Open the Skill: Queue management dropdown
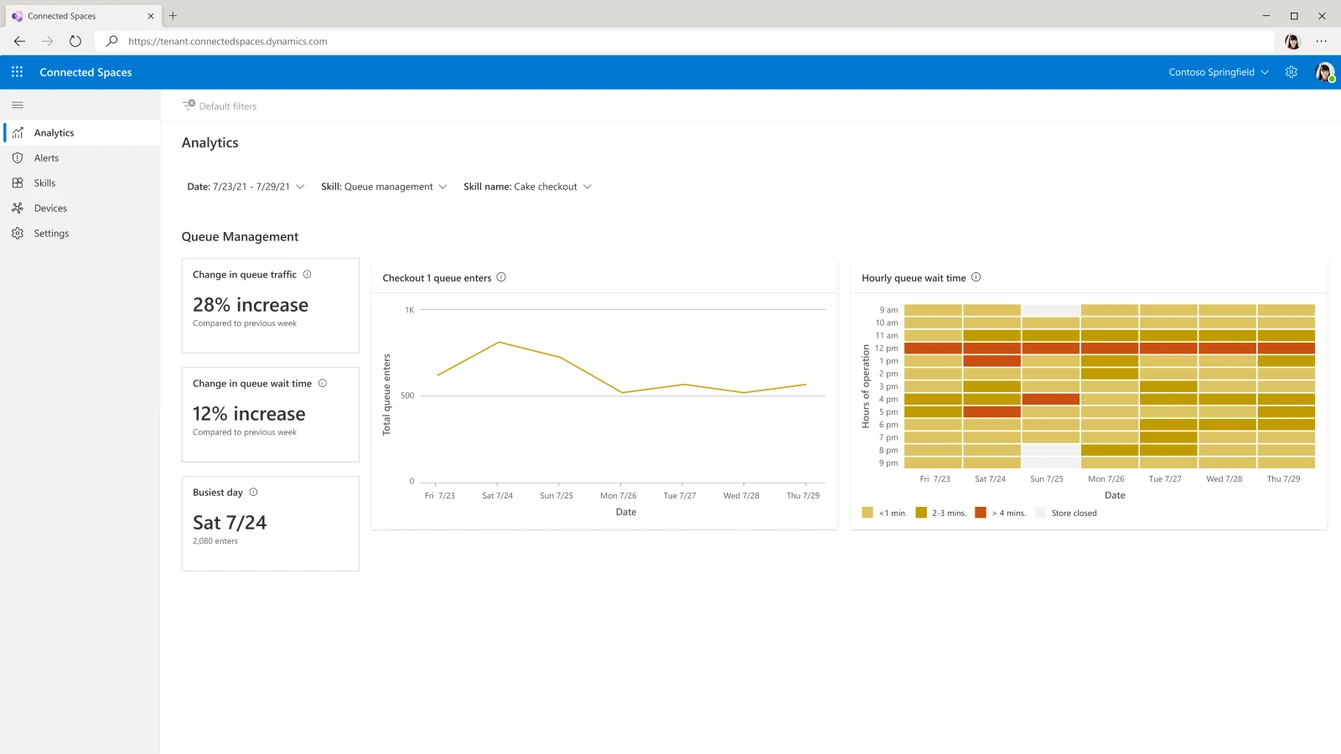 tap(384, 187)
